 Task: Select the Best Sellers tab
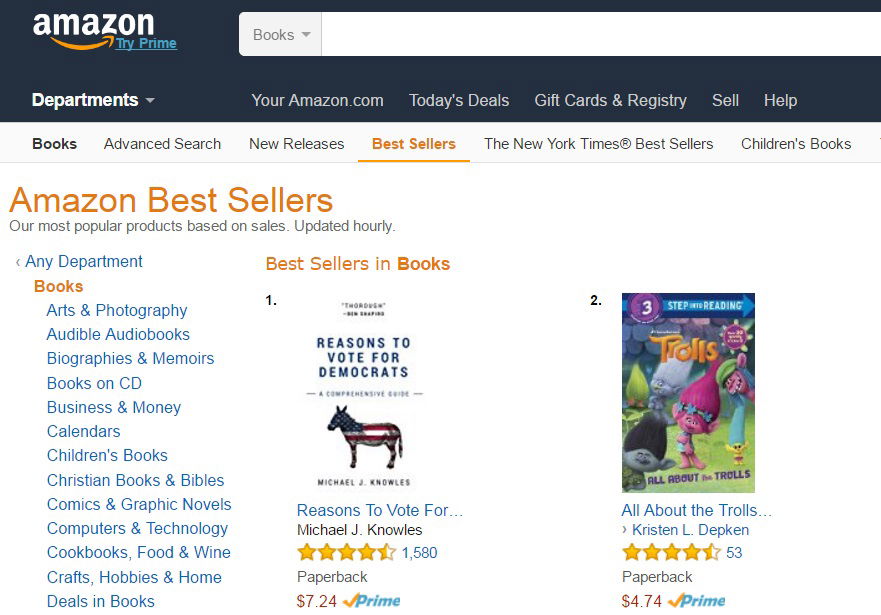click(413, 144)
